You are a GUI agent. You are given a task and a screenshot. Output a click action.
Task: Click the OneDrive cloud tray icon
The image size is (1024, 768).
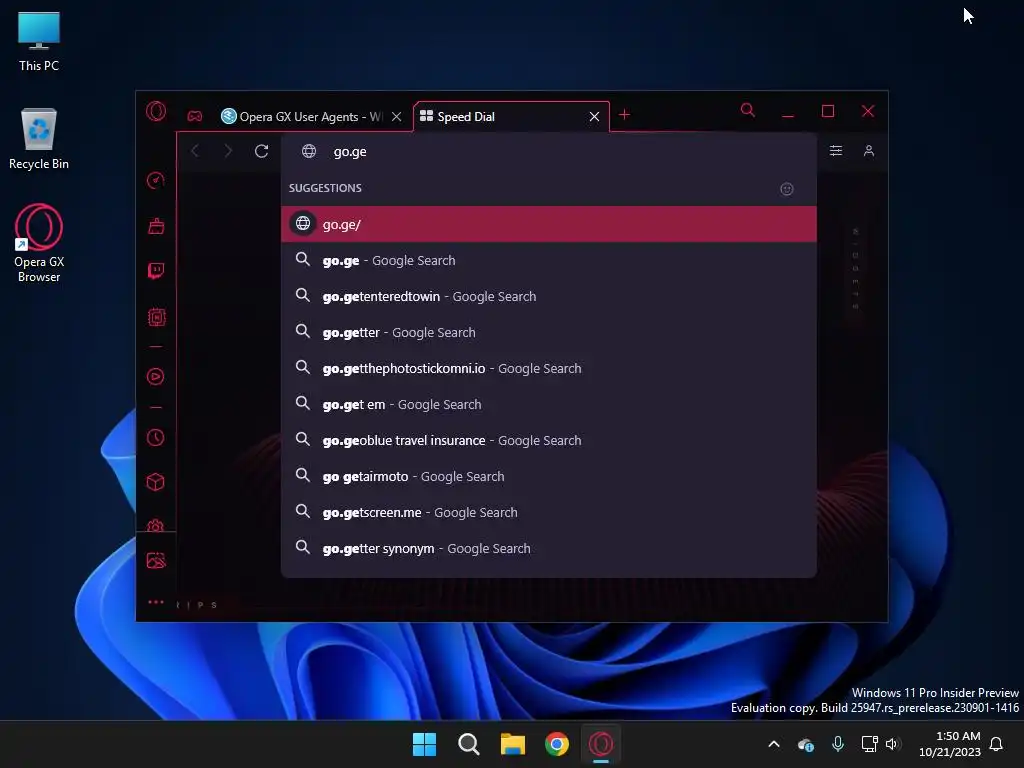click(x=806, y=744)
